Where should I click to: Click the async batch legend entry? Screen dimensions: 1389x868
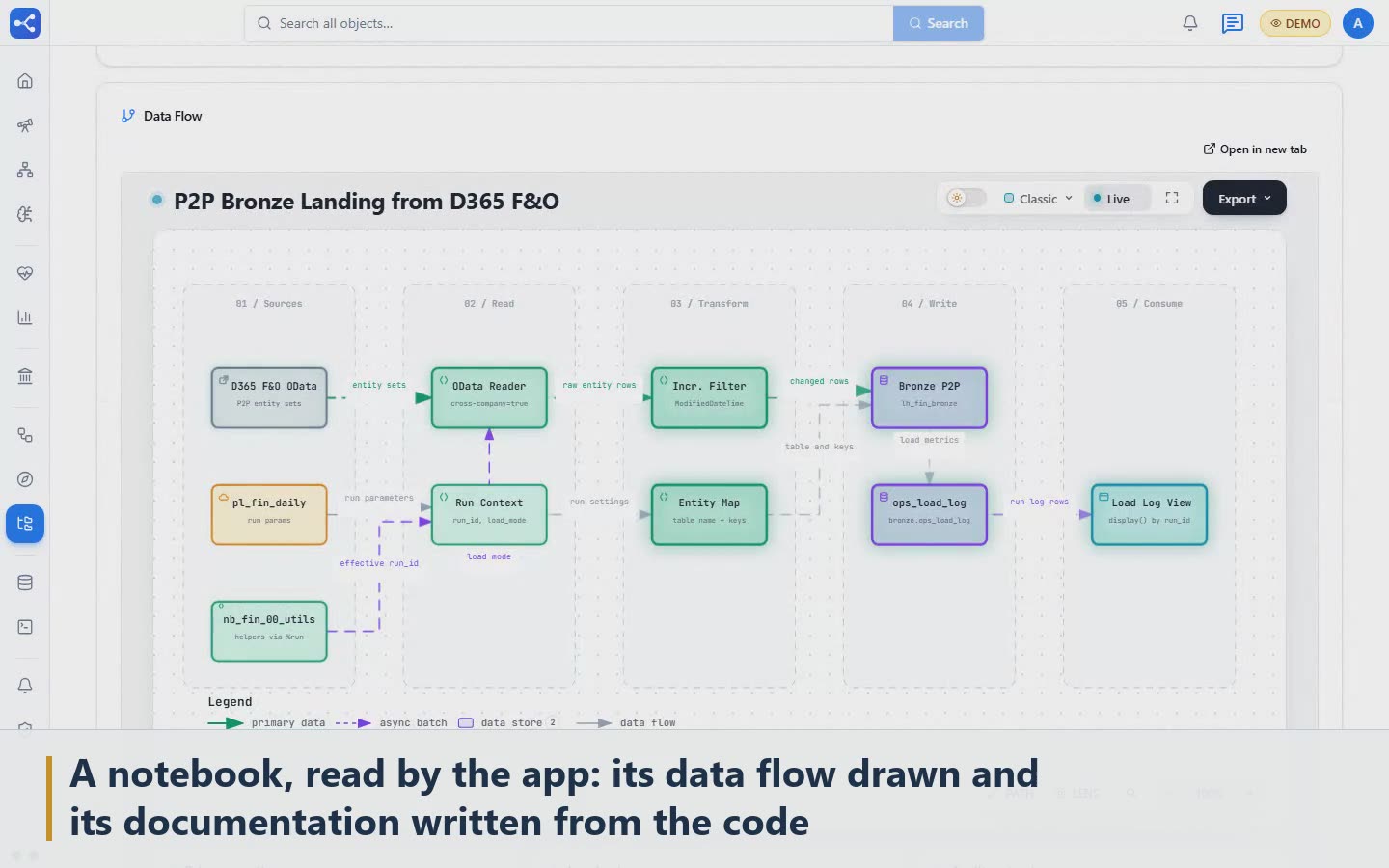(391, 722)
